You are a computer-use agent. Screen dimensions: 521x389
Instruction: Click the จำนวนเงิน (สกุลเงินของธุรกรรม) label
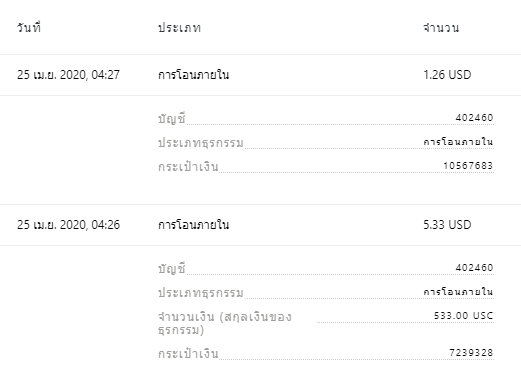click(225, 323)
